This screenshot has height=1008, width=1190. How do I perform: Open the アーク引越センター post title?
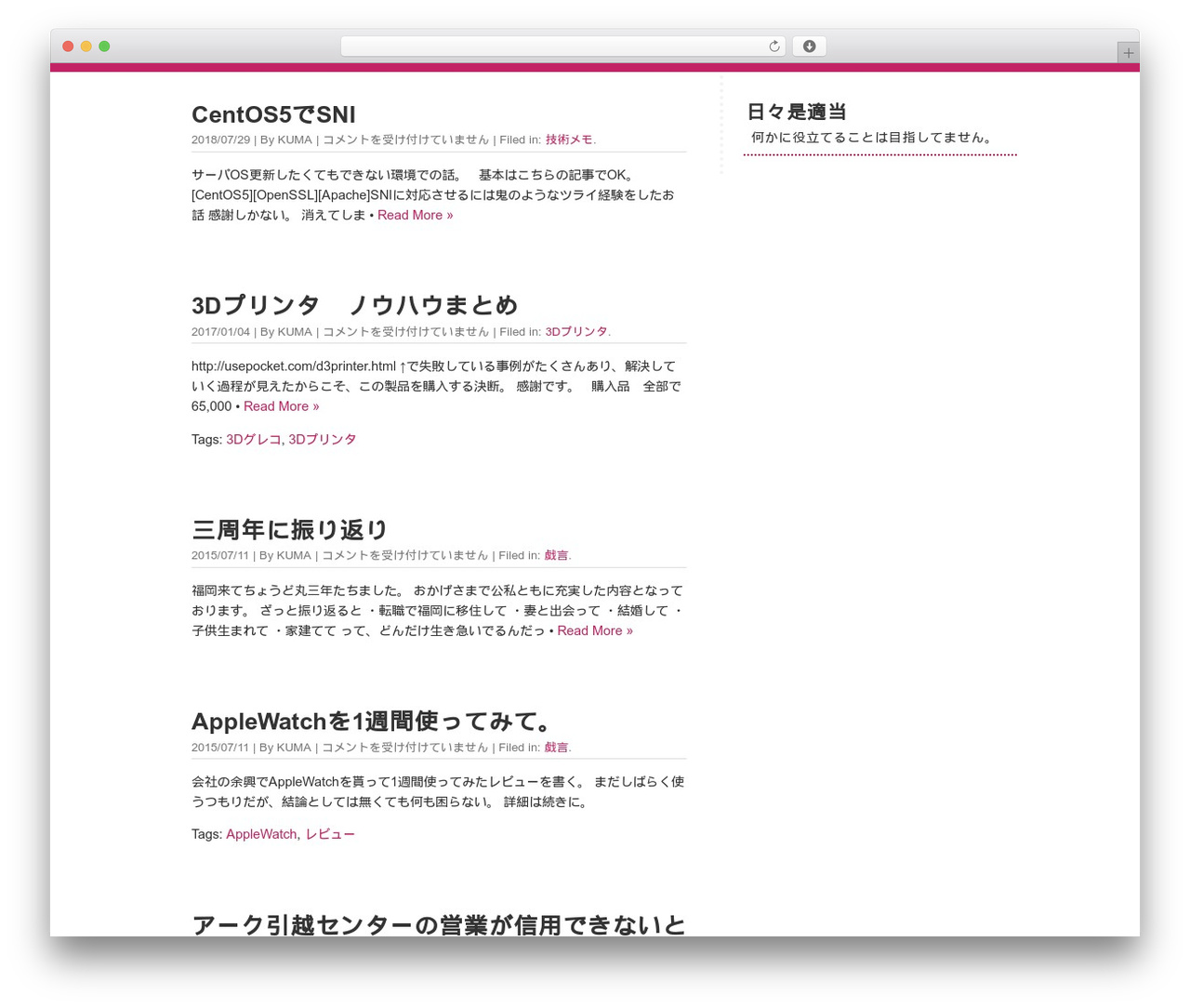click(x=439, y=924)
